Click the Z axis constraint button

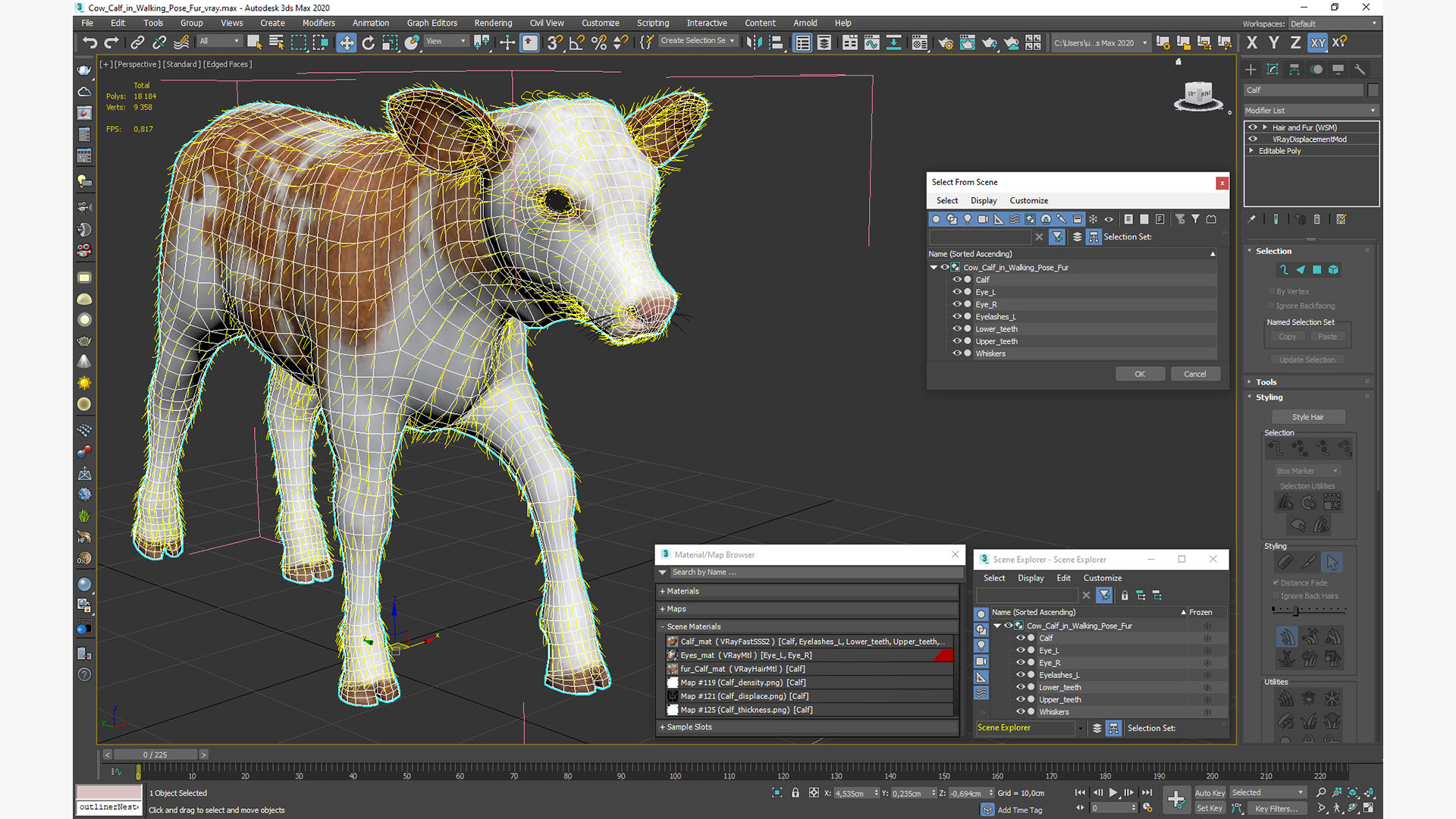tap(1296, 42)
